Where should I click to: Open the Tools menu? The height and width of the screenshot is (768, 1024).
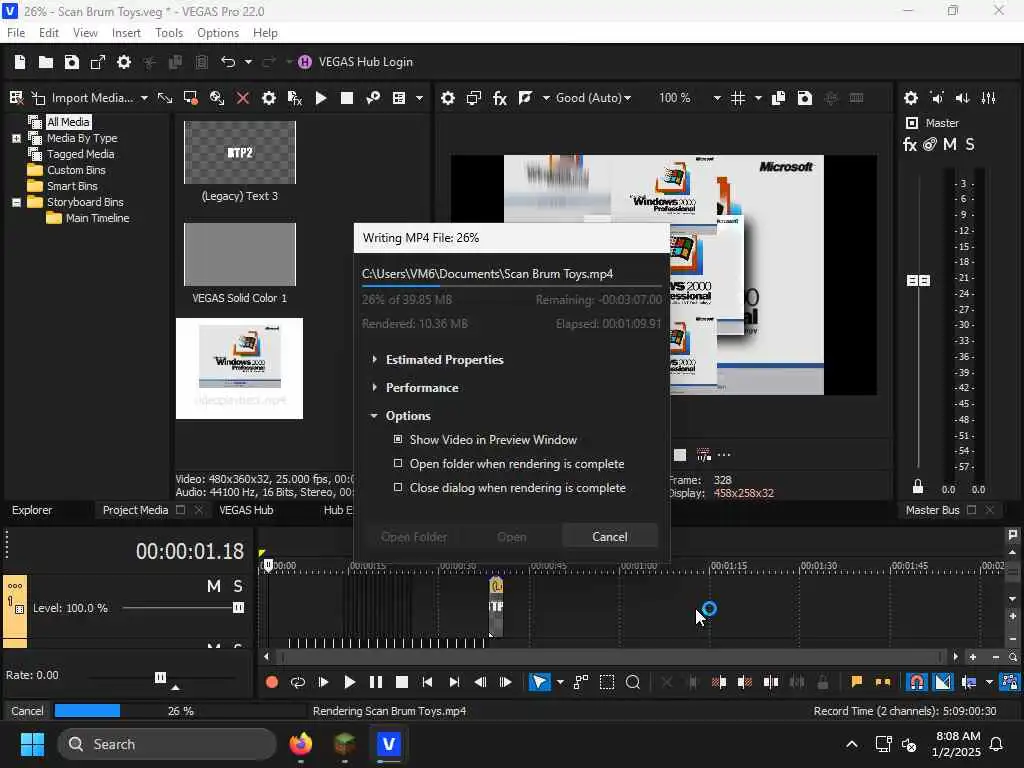(x=168, y=33)
